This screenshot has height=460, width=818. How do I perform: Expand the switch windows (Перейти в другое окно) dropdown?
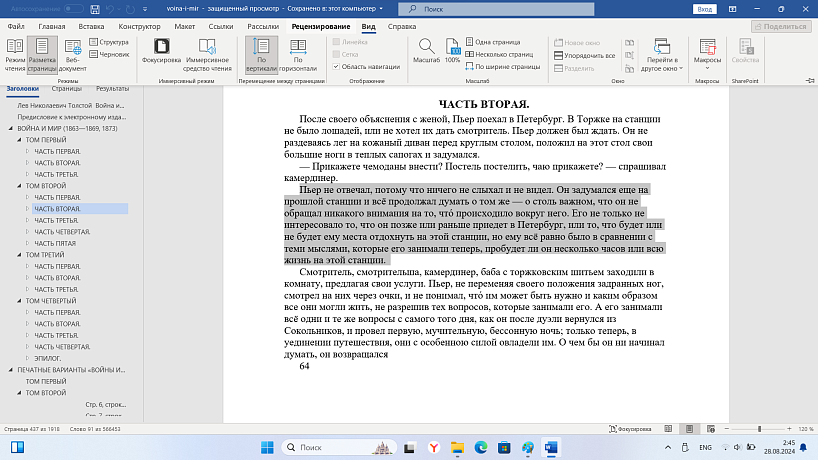tap(662, 54)
